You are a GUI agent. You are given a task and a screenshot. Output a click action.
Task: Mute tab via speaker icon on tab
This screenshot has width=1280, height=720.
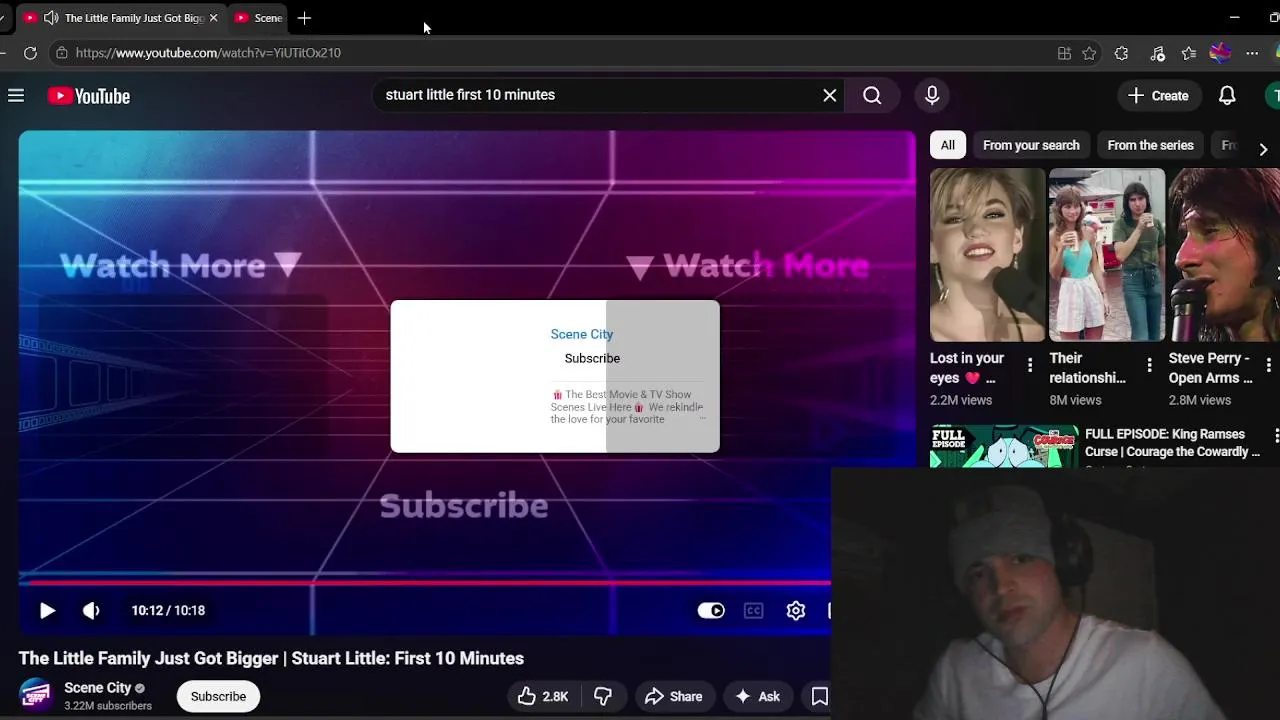tap(50, 18)
